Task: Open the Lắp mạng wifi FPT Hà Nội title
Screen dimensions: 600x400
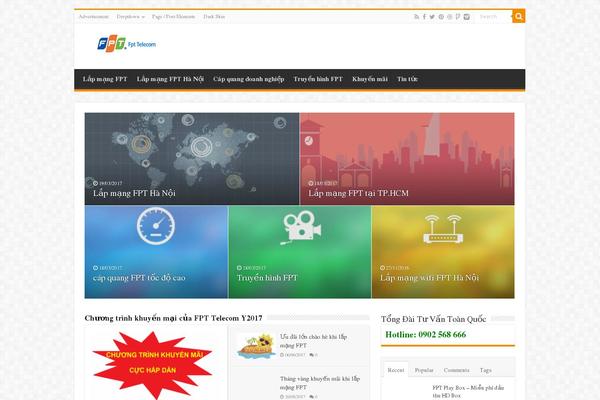Action: pos(429,278)
